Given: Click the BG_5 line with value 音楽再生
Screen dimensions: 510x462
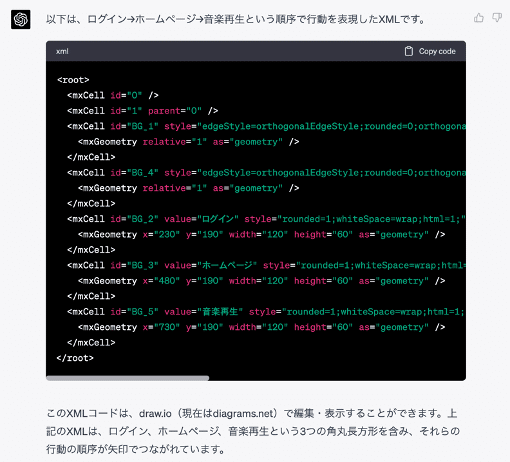Looking at the screenshot, I should pyautogui.click(x=266, y=312).
